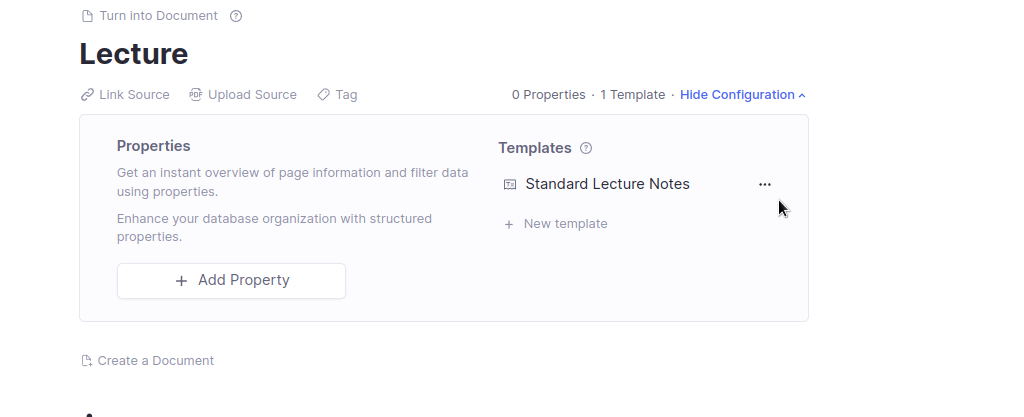This screenshot has width=1024, height=417.
Task: Open the three-dot menu for Standard Lecture Notes
Action: tap(765, 185)
